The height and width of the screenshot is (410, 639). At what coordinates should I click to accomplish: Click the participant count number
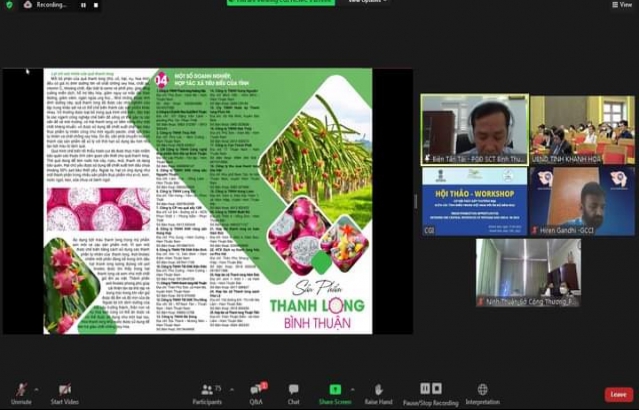[218, 388]
